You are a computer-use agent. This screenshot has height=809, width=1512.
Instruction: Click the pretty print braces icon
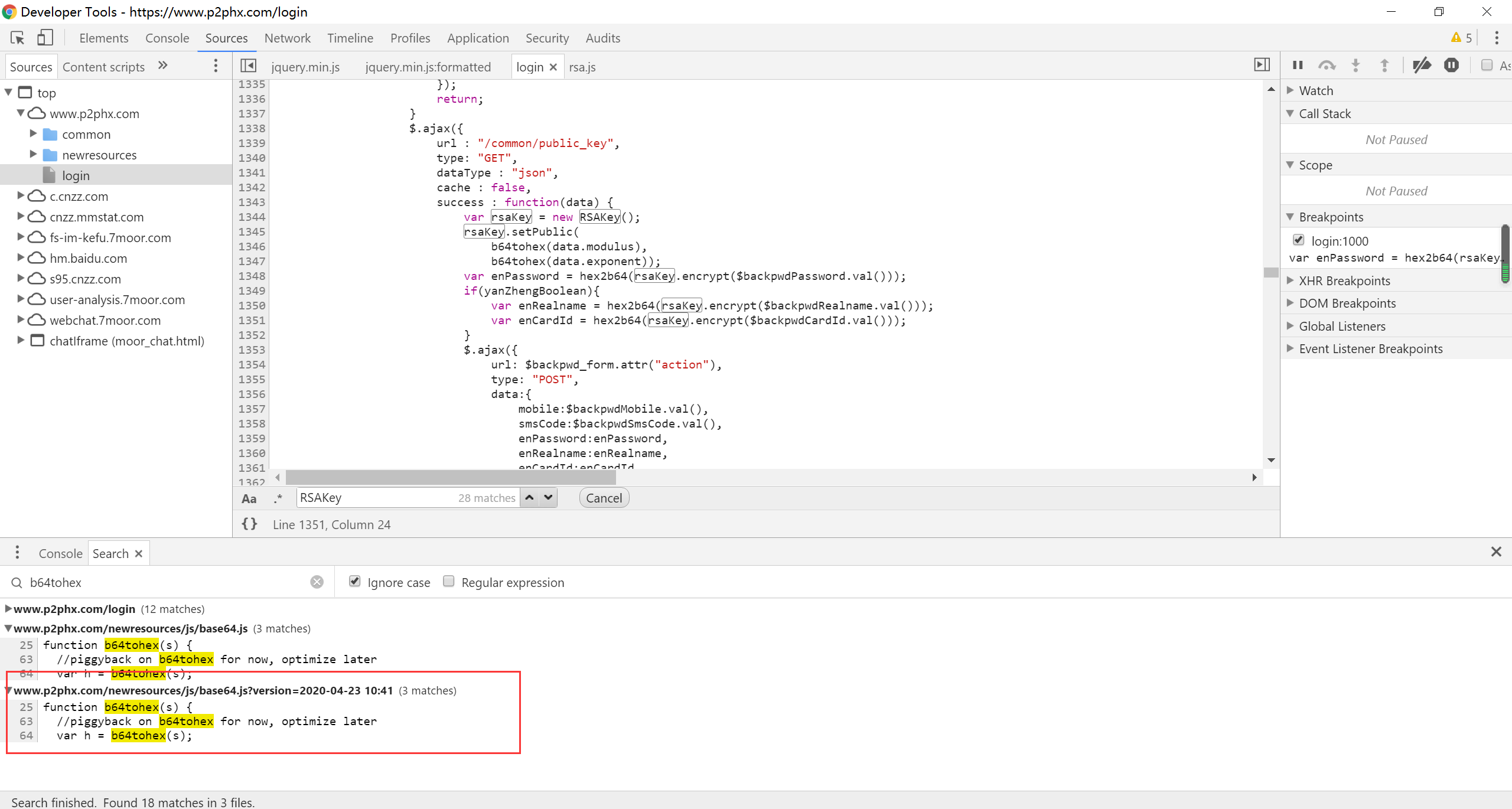249,524
